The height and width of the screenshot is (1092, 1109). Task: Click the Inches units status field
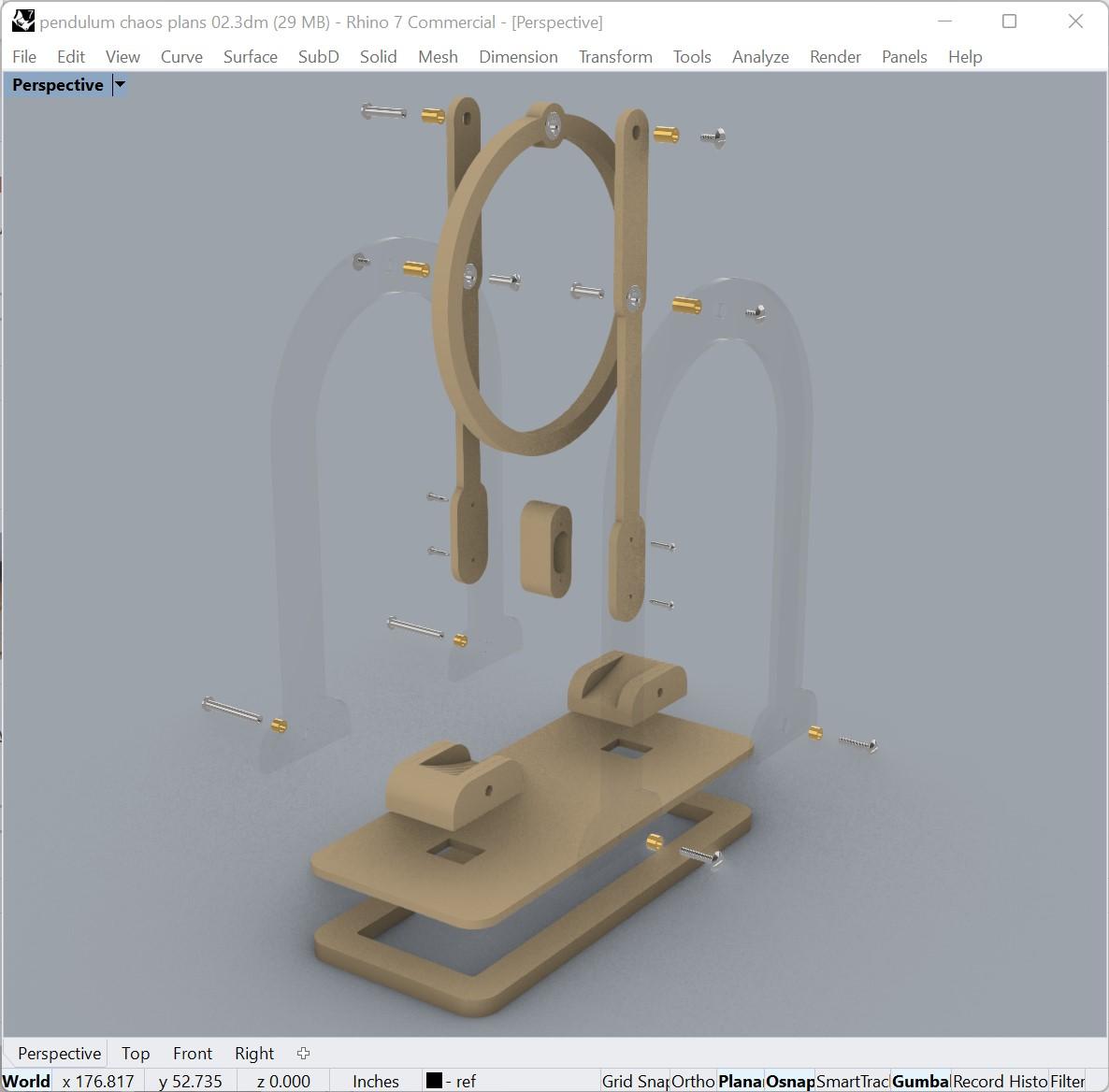pyautogui.click(x=376, y=1081)
